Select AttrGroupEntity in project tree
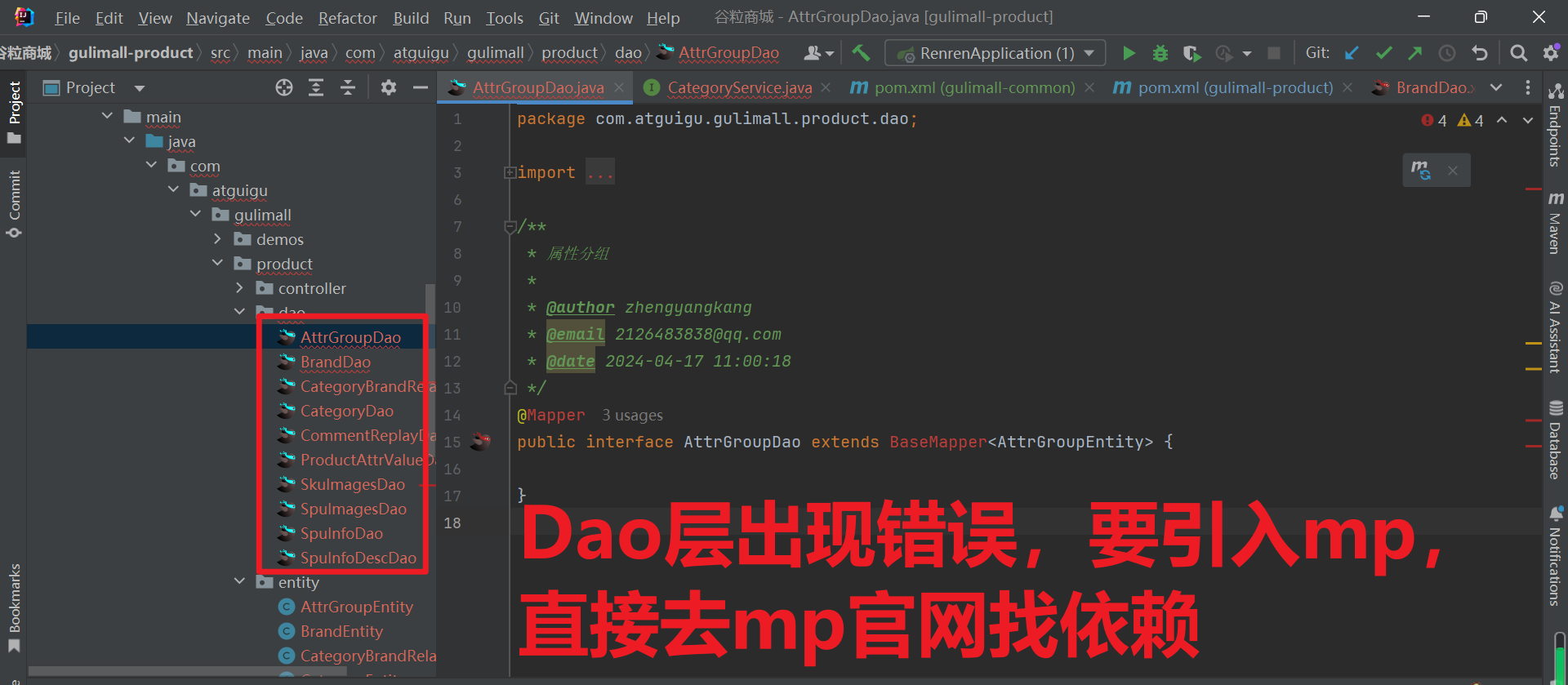This screenshot has height=685, width=1568. (x=356, y=607)
